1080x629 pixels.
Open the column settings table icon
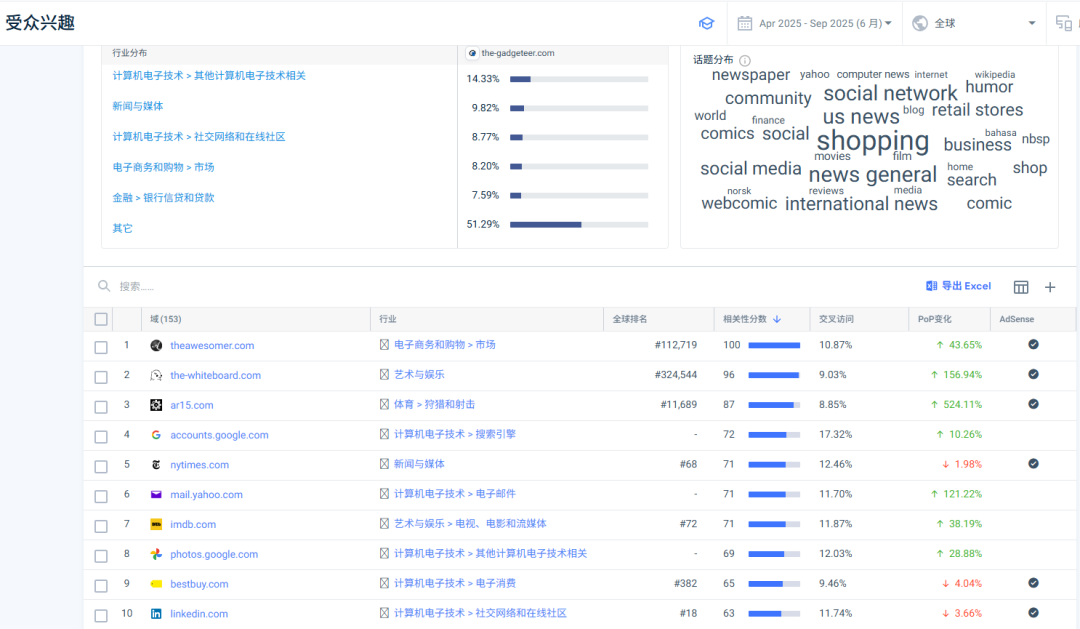point(1021,287)
